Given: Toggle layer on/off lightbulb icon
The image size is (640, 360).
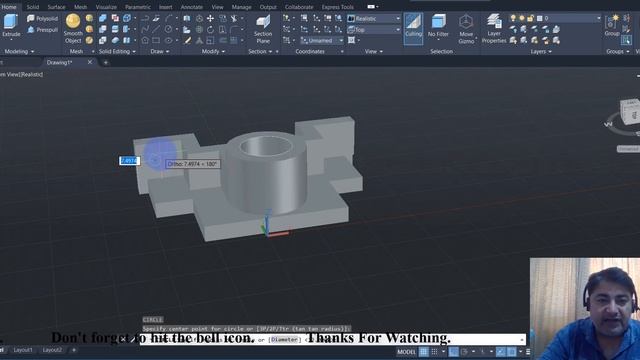Looking at the screenshot, I should pos(513,18).
